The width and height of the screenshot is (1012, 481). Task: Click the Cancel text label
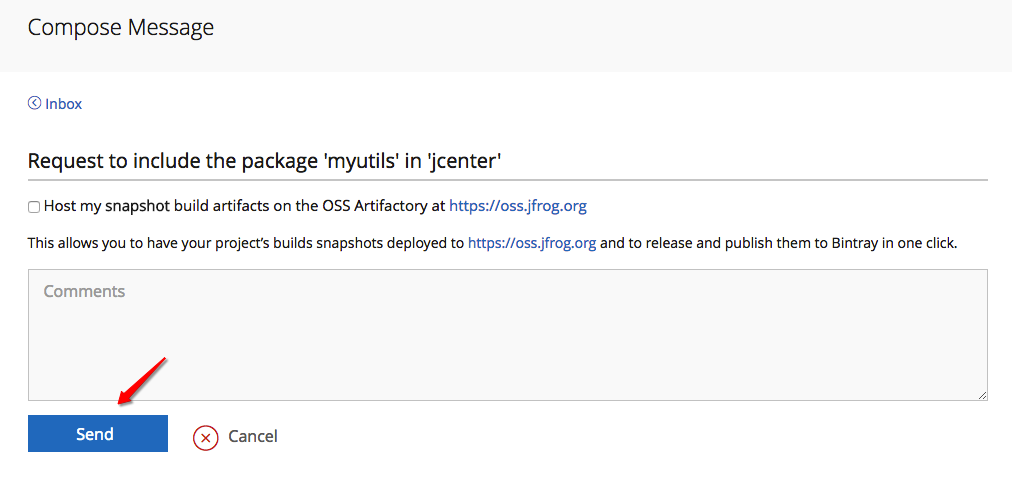253,436
